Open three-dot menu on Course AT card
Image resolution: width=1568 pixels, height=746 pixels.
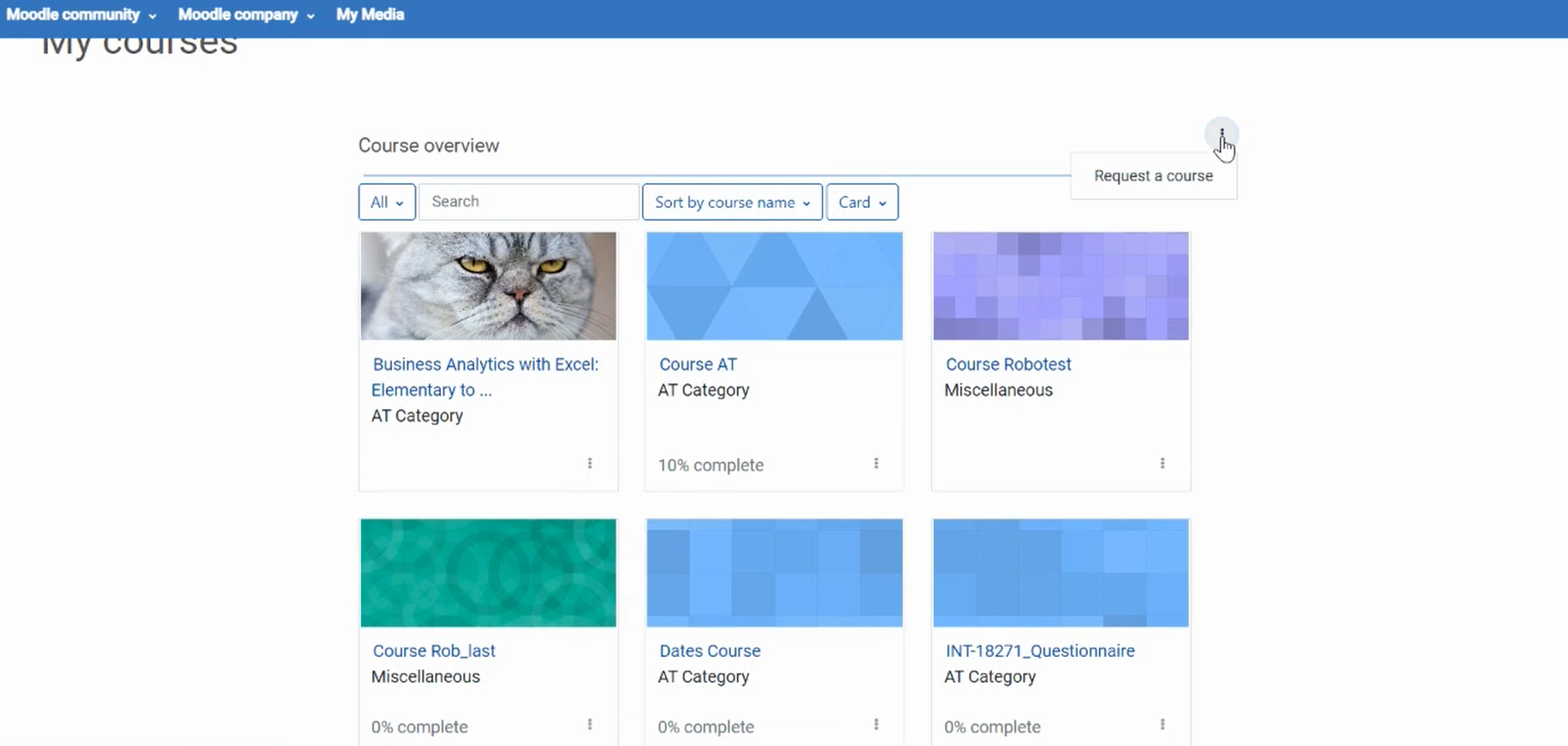click(876, 464)
